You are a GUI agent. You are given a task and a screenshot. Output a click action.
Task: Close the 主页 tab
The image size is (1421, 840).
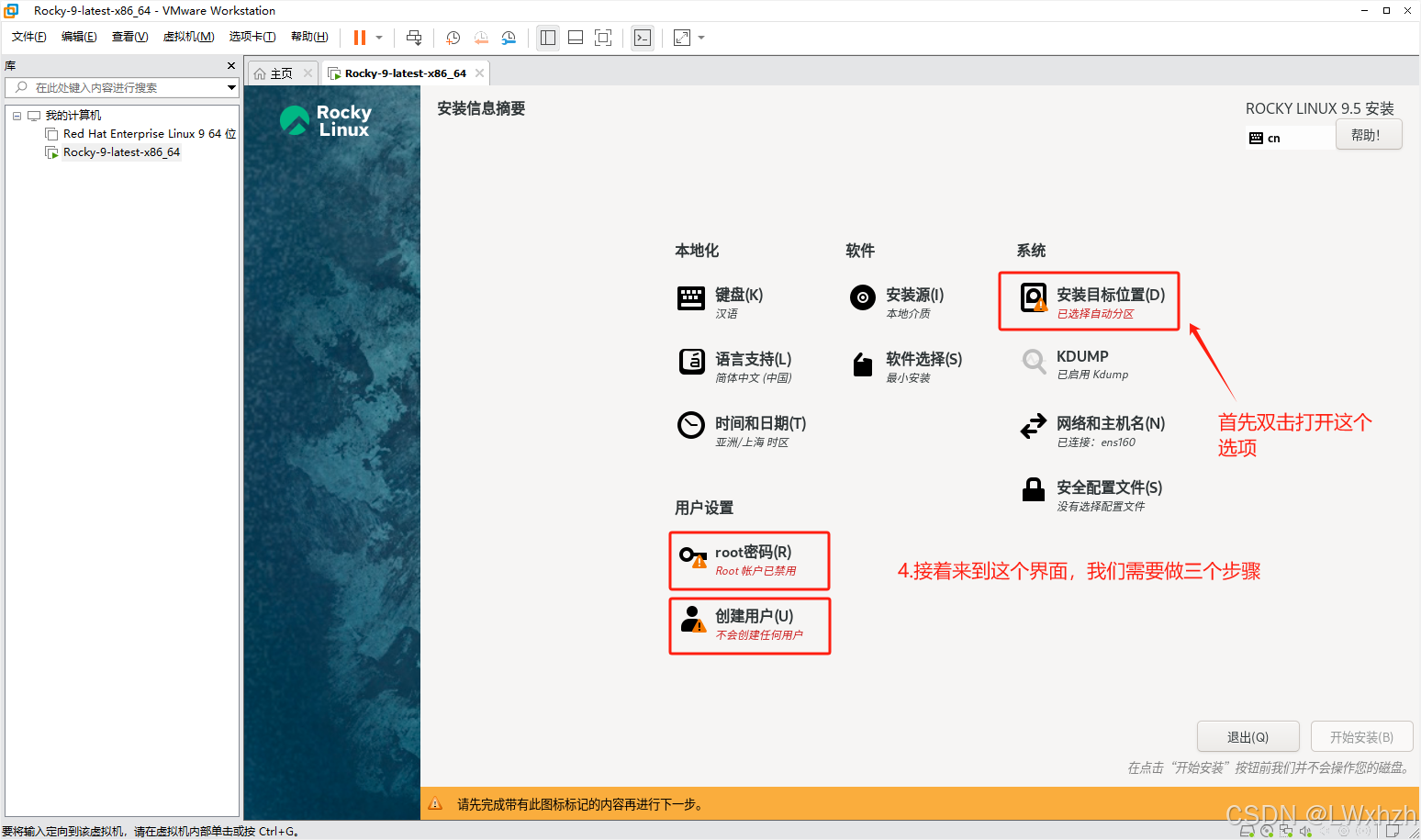(x=308, y=73)
